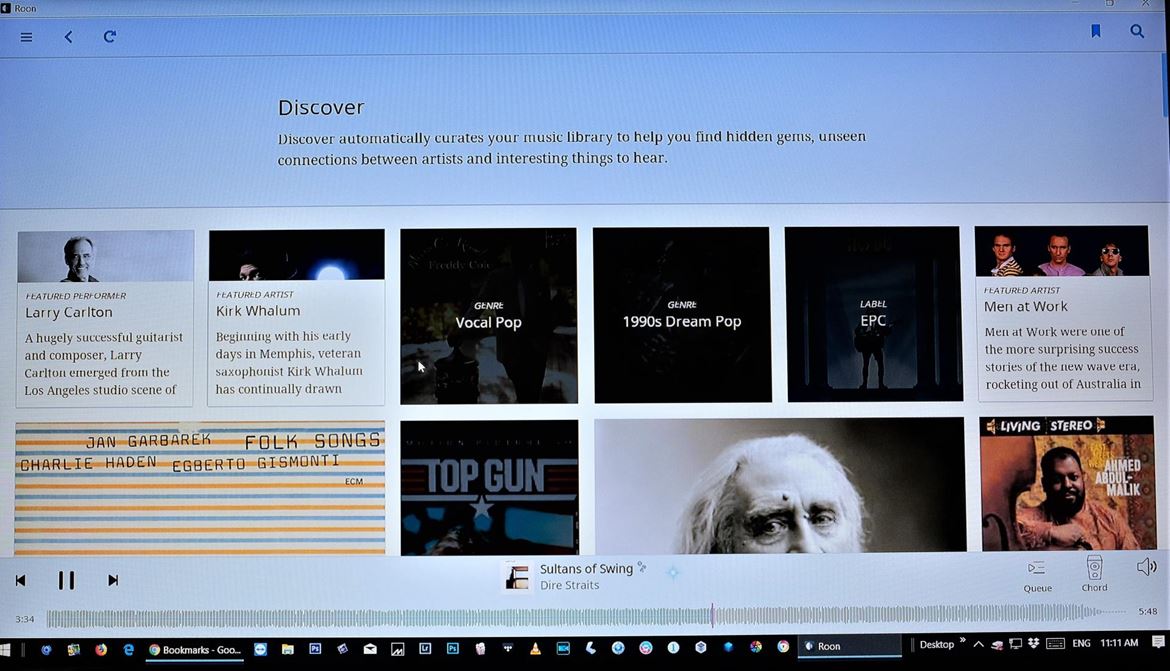
Task: Open the play Queue
Action: click(x=1037, y=576)
